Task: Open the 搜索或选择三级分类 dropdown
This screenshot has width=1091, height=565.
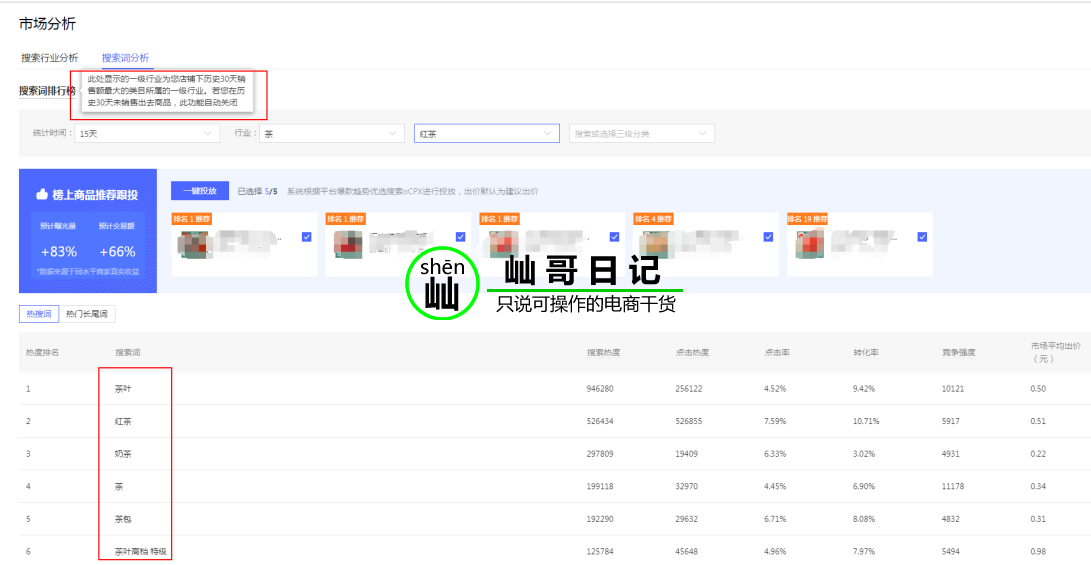Action: click(x=642, y=134)
